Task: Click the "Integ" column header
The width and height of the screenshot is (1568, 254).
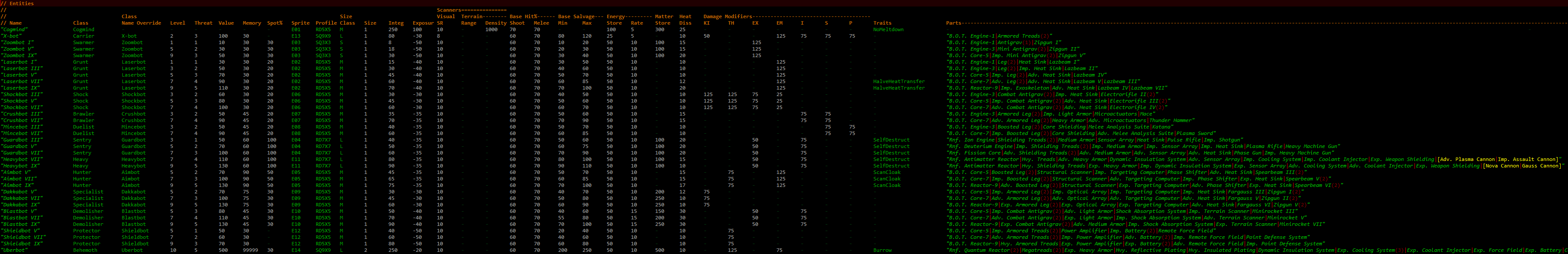Action: 396,23
